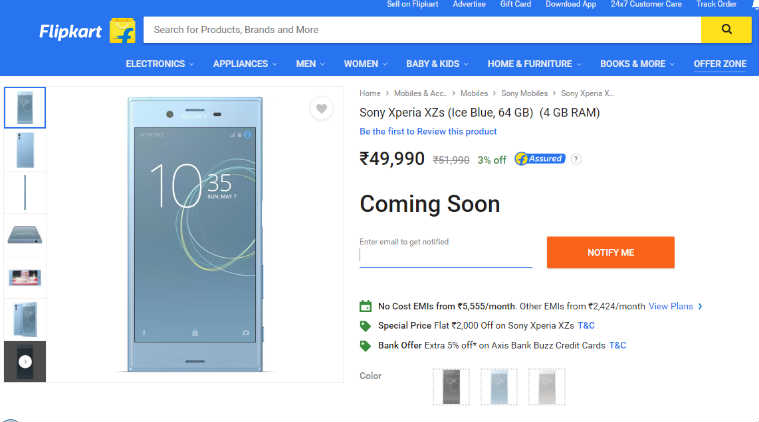The height and width of the screenshot is (422, 759).
Task: Select the ice blue color variant
Action: click(499, 387)
